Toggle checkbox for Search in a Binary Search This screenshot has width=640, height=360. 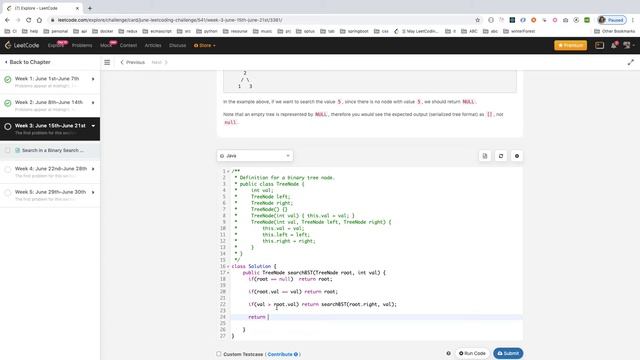pos(8,150)
